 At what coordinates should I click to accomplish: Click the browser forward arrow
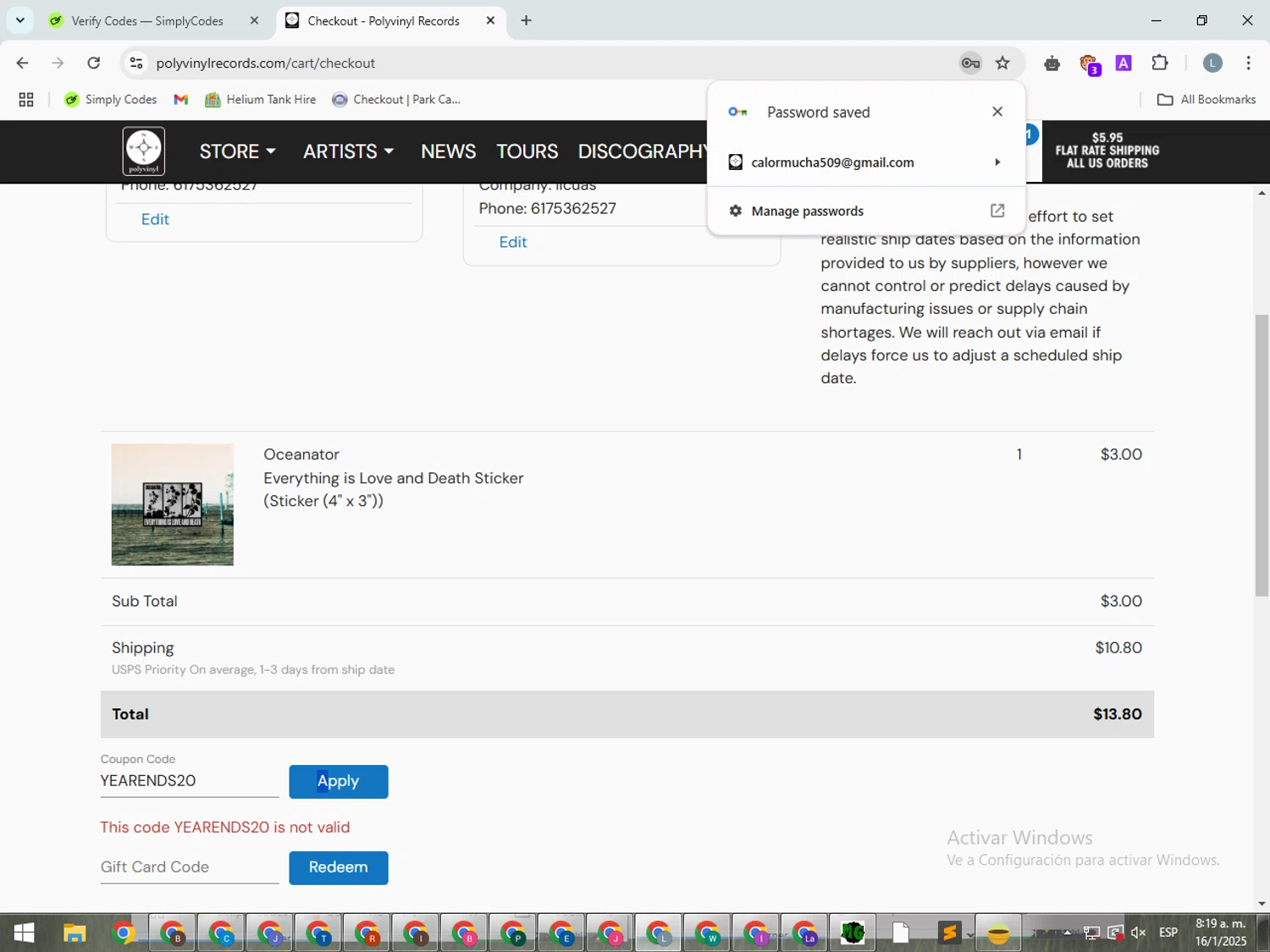click(x=58, y=63)
